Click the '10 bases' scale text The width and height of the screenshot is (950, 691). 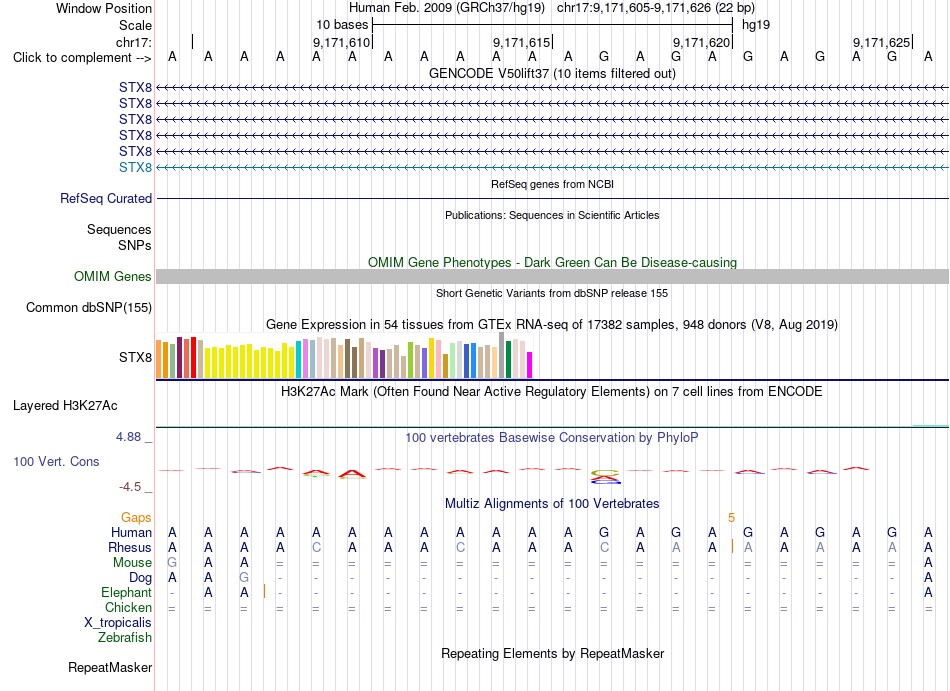[x=342, y=25]
